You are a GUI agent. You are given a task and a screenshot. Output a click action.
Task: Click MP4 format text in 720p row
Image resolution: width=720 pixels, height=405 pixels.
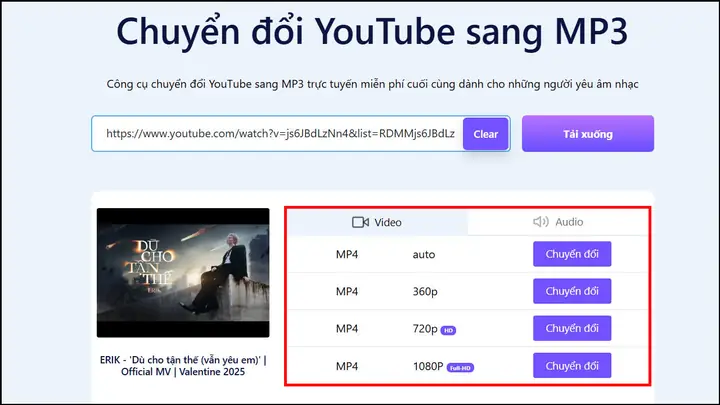(x=347, y=329)
